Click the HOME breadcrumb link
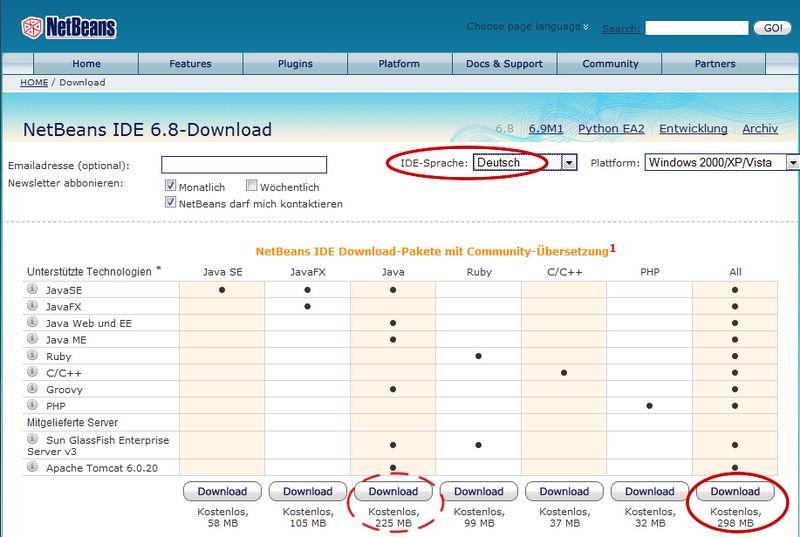This screenshot has width=800, height=537. tap(34, 83)
